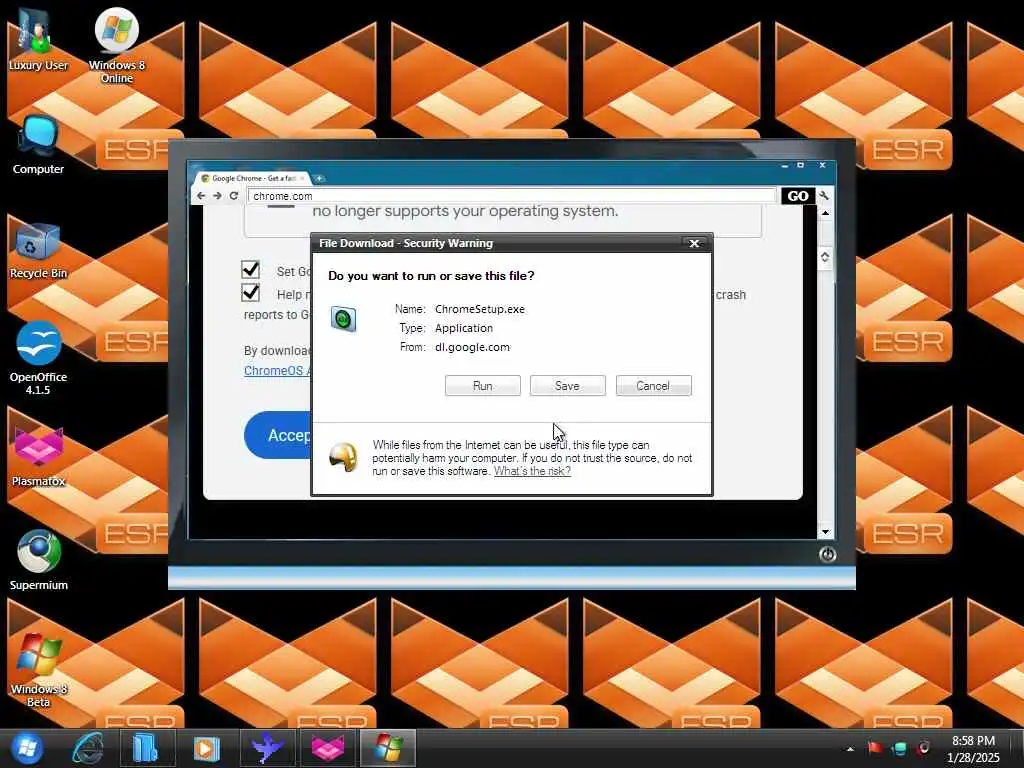Click the ChromeSetup.exe file name text
This screenshot has height=768, width=1024.
click(x=480, y=310)
